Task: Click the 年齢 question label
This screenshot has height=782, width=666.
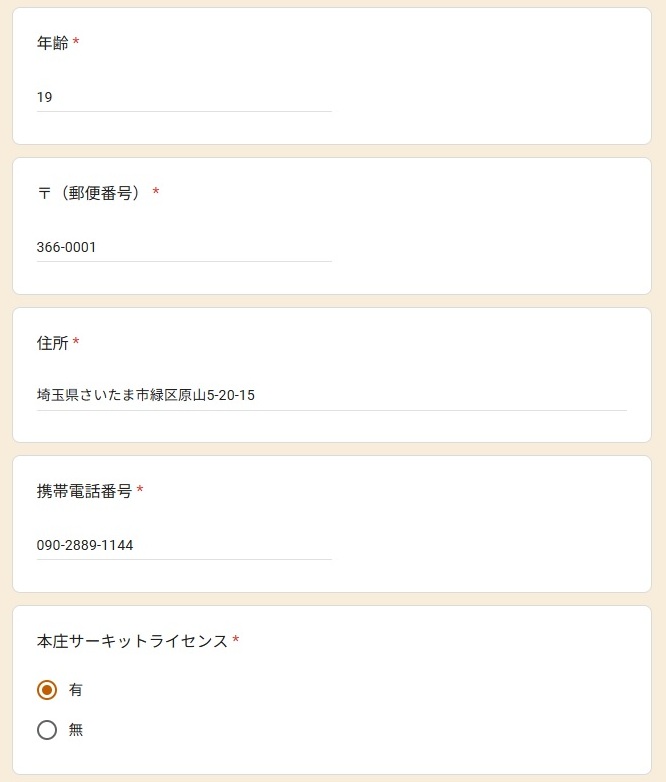Action: click(x=52, y=43)
